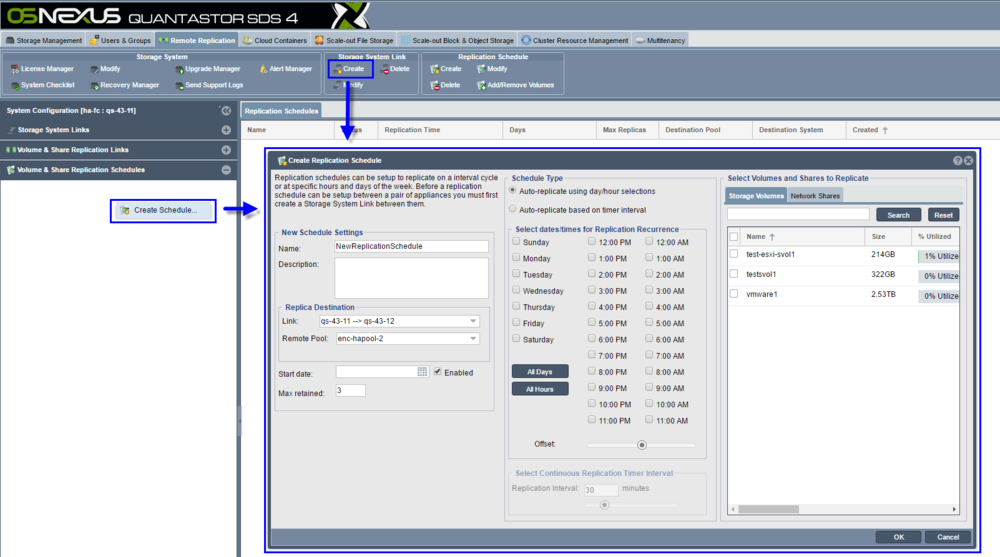Switch to Users & Groups tab
The height and width of the screenshot is (557, 1000).
pos(120,40)
